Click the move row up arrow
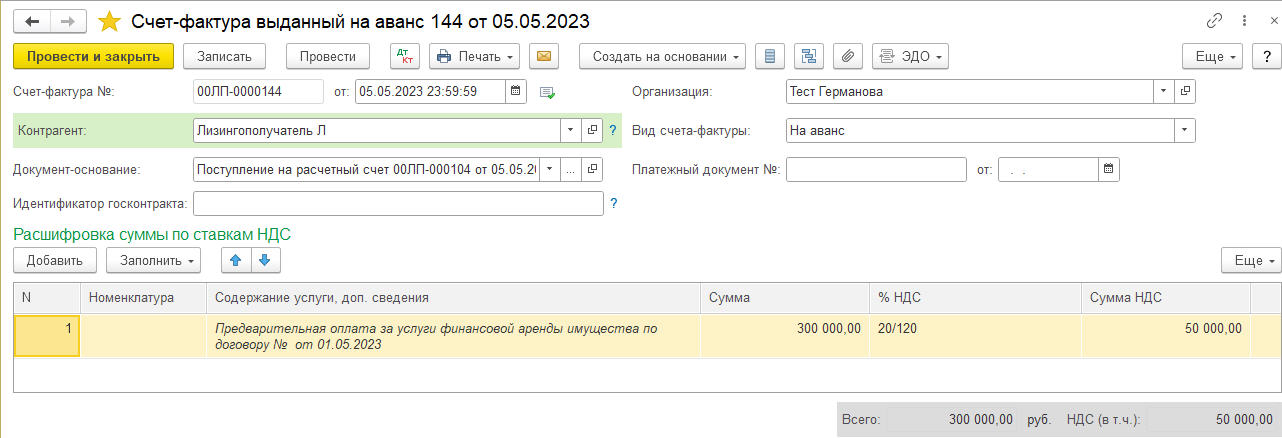This screenshot has width=1282, height=438. 236,260
